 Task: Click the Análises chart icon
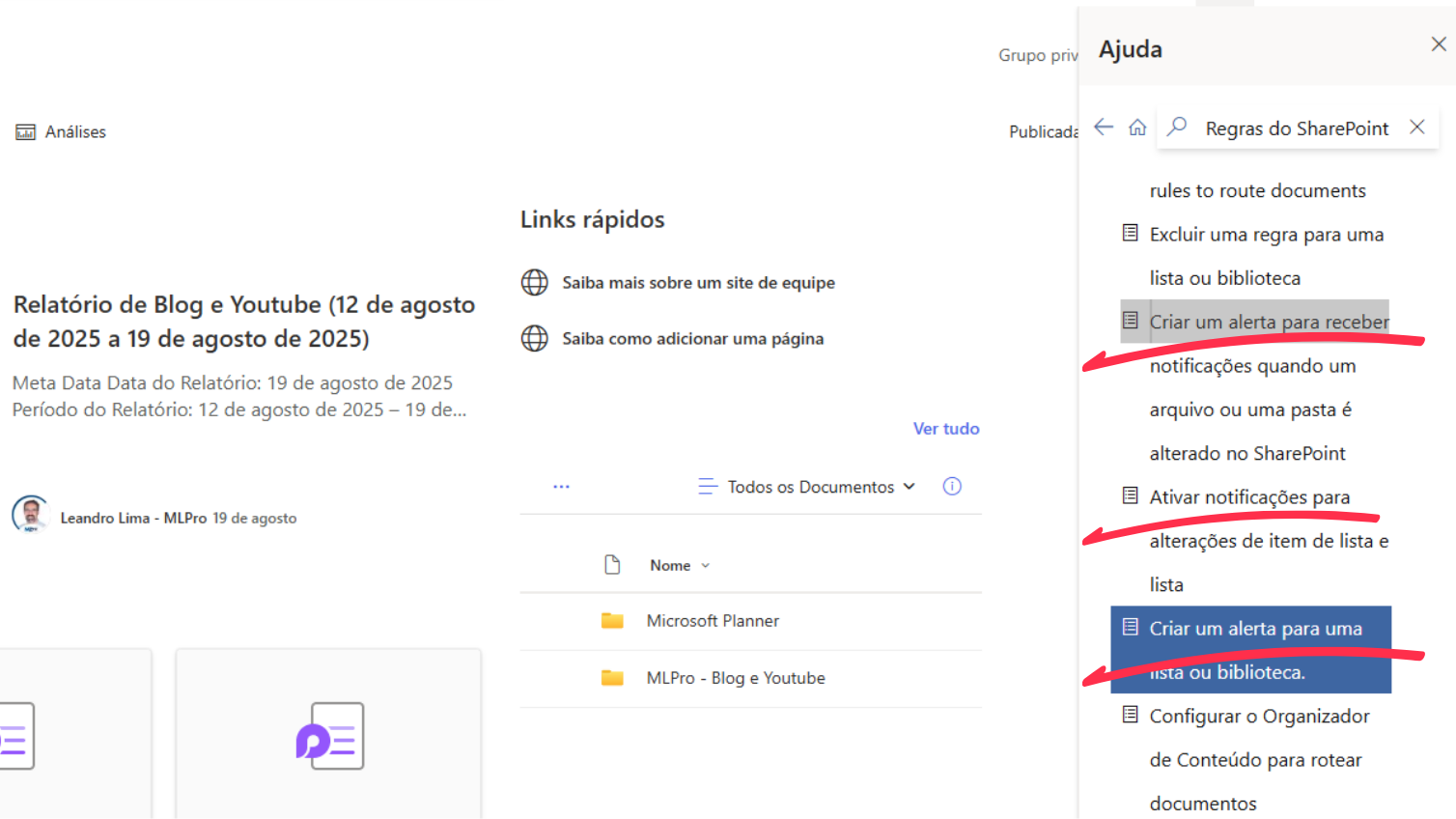pyautogui.click(x=25, y=132)
